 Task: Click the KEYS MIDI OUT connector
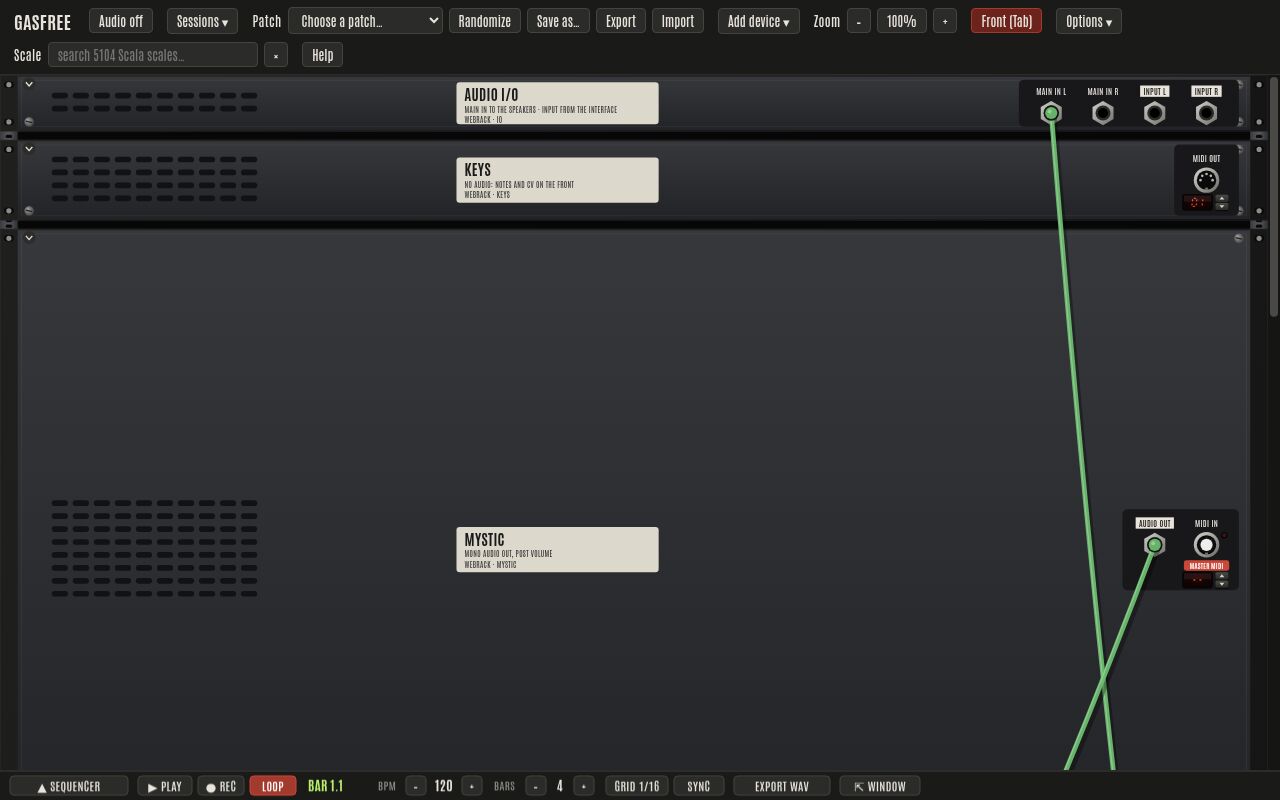coord(1207,180)
